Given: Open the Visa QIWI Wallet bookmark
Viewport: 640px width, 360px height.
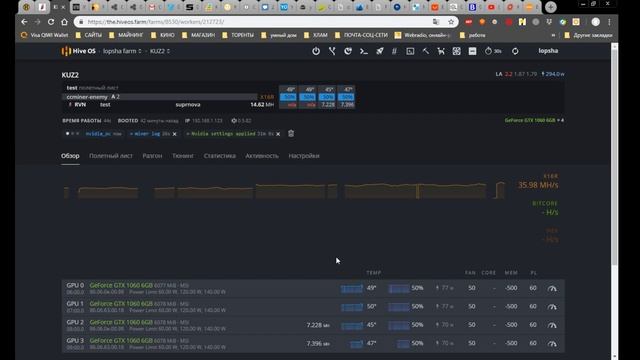Looking at the screenshot, I should point(44,35).
